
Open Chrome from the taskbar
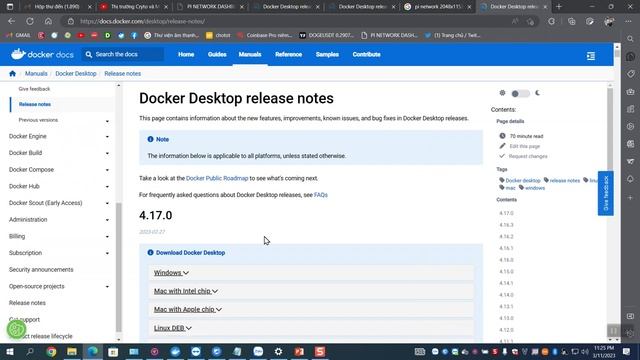tap(51, 351)
